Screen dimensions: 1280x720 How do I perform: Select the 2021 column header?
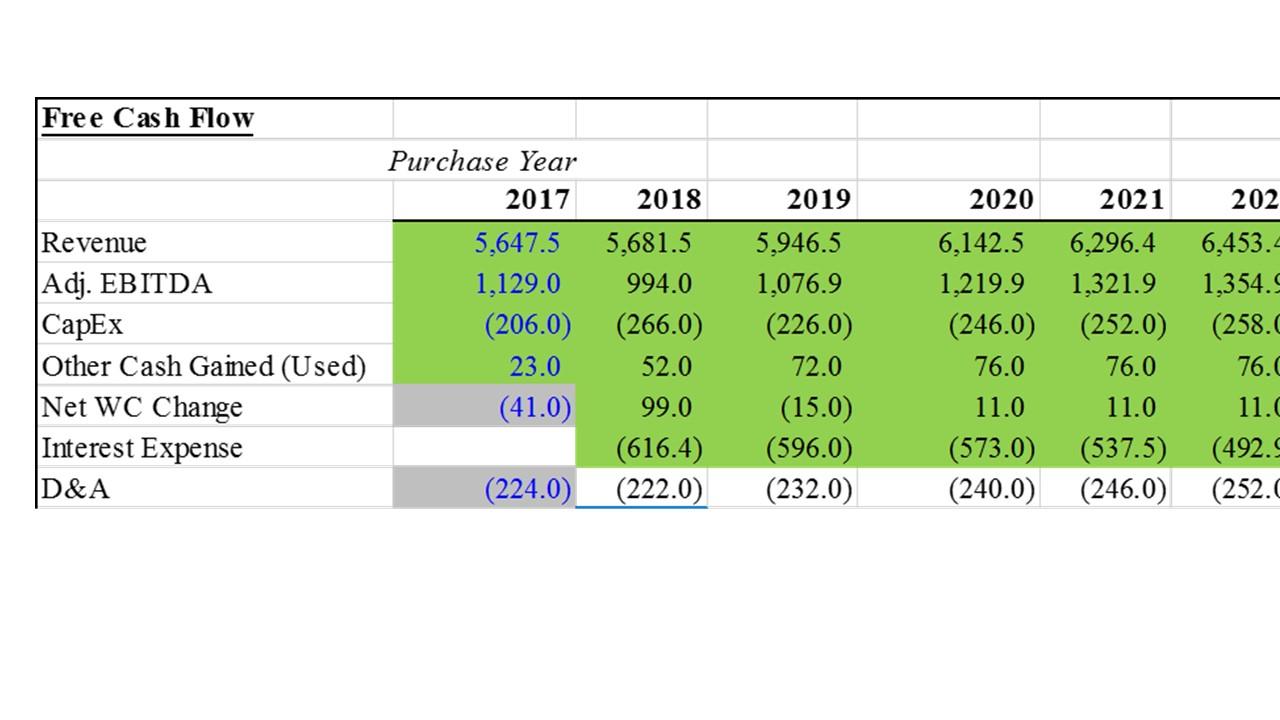1106,200
